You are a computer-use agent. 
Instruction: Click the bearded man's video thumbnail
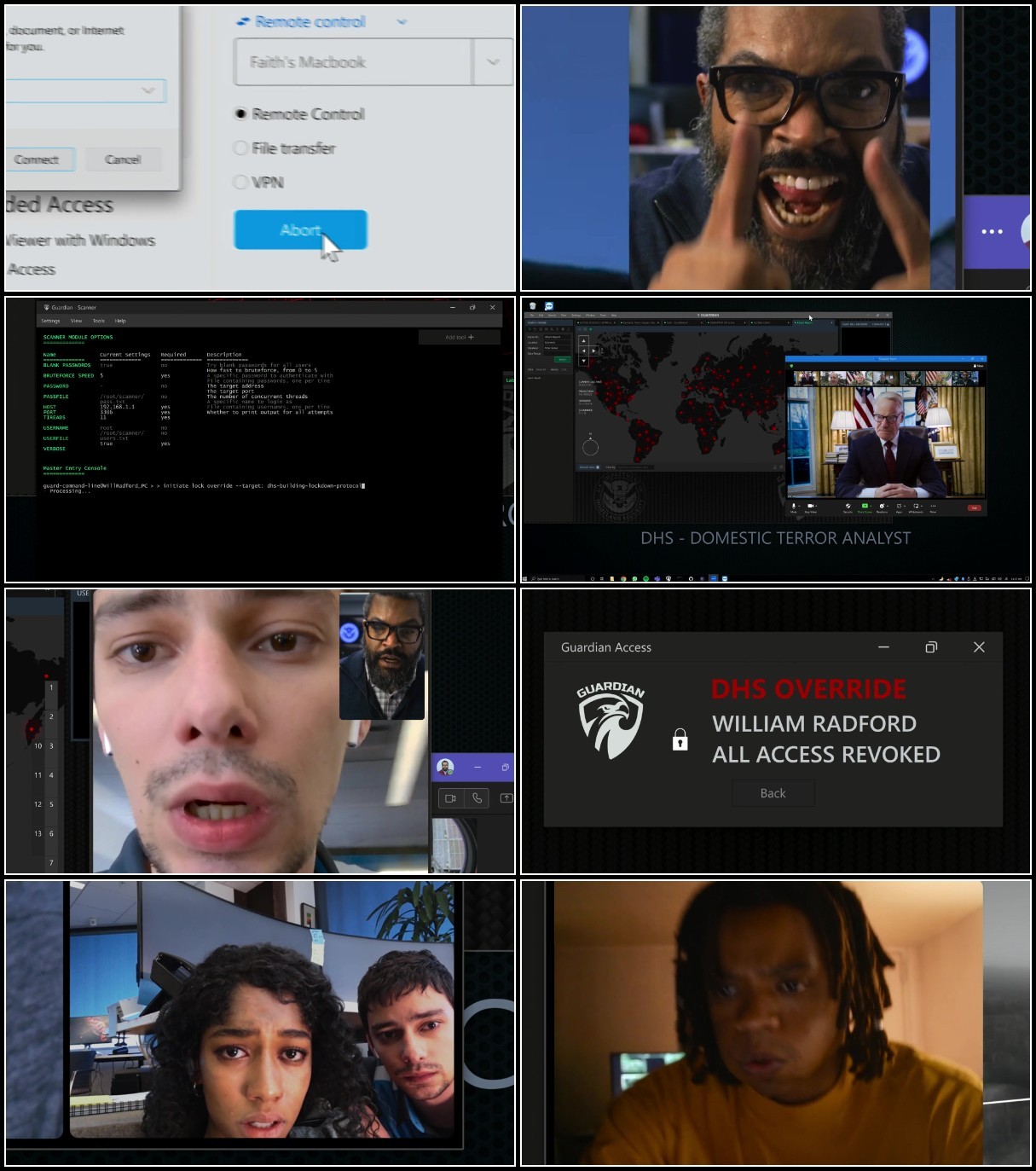pos(382,656)
